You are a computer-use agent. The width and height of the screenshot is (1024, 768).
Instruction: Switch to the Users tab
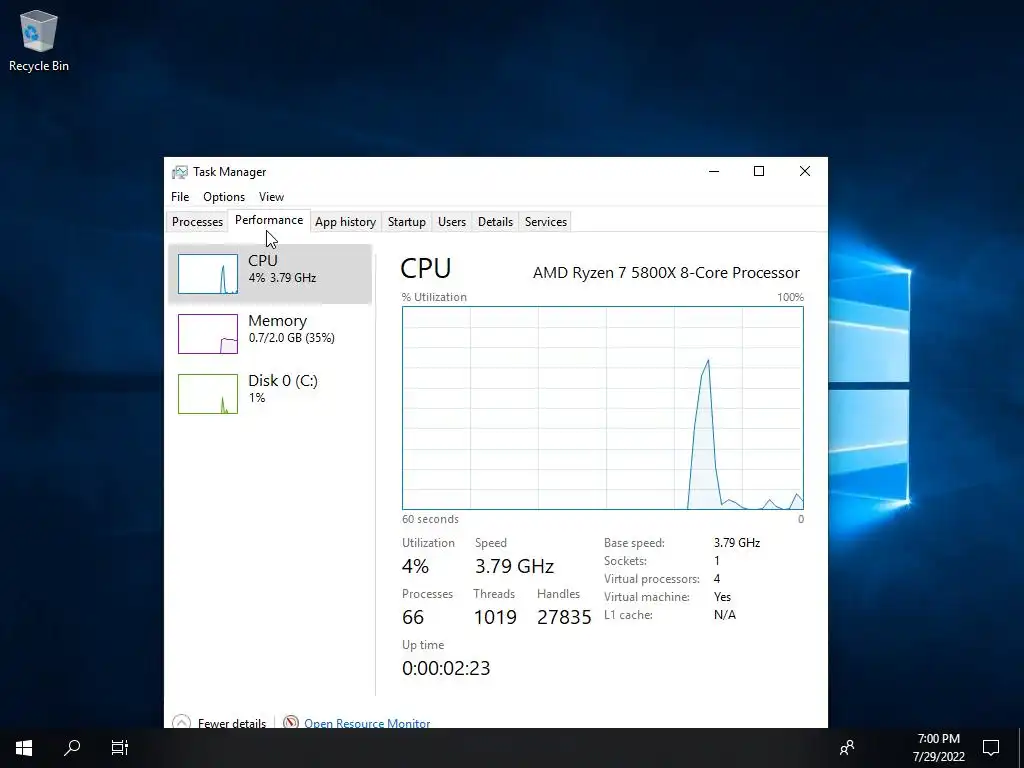(452, 222)
